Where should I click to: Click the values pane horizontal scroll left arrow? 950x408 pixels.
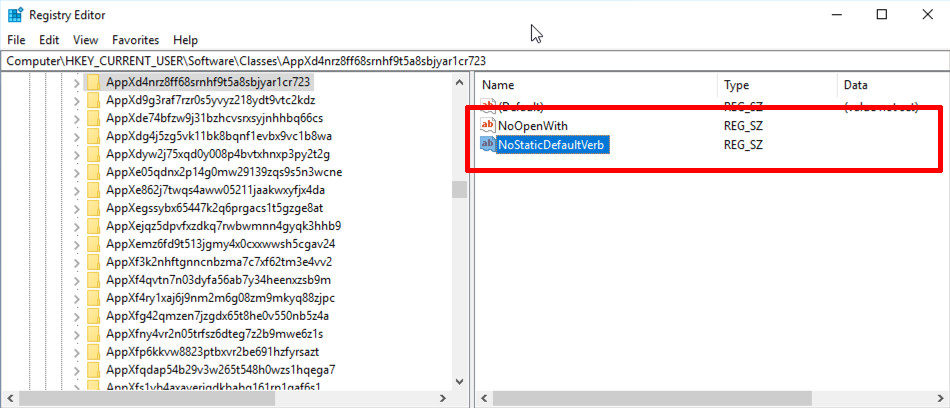(483, 398)
